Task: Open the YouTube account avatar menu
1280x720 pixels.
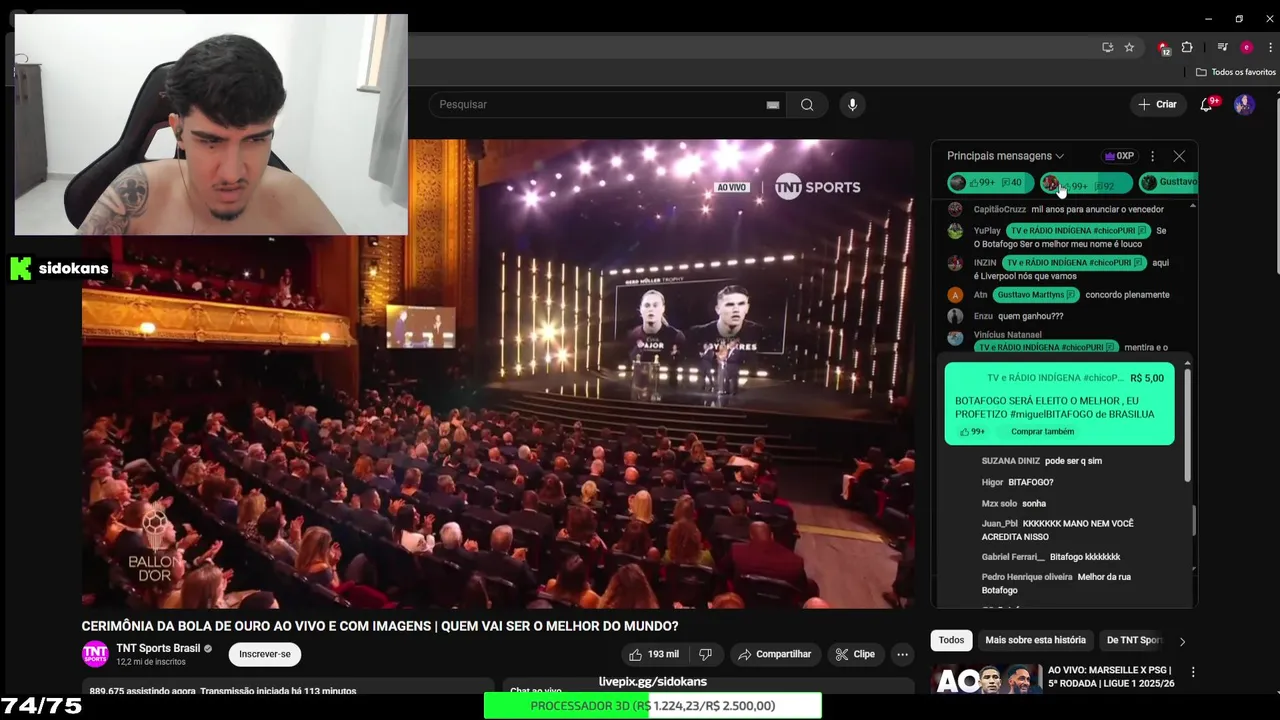Action: click(x=1244, y=104)
